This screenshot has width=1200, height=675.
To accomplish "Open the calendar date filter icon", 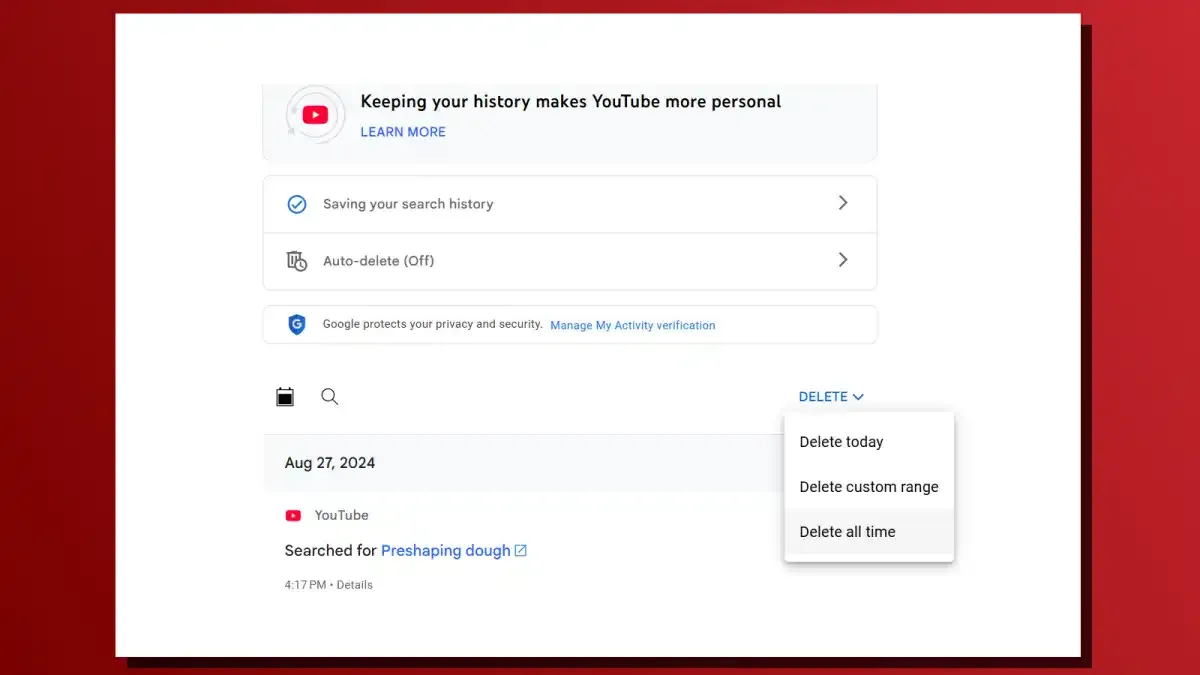I will tap(285, 397).
